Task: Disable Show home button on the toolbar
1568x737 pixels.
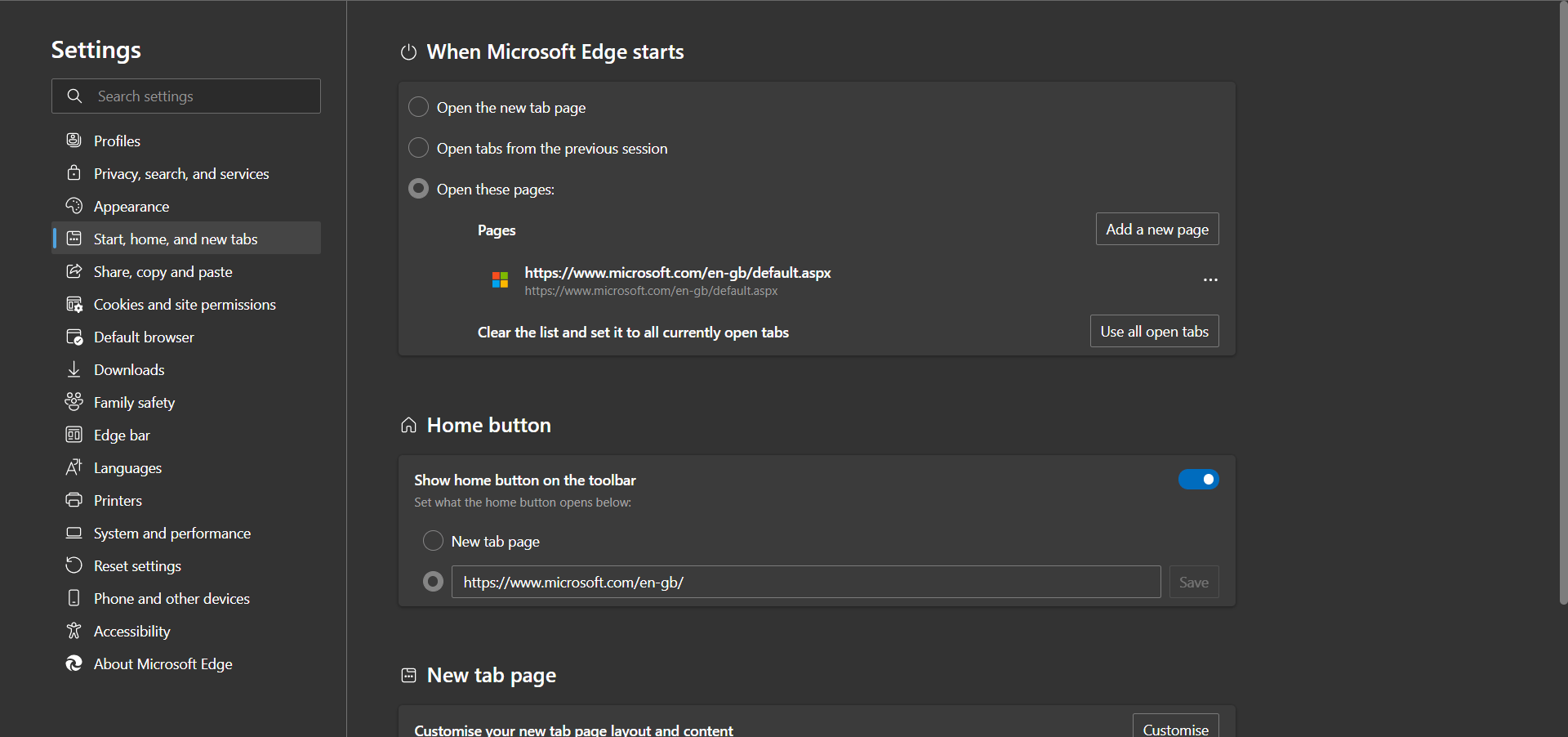Action: pos(1198,479)
